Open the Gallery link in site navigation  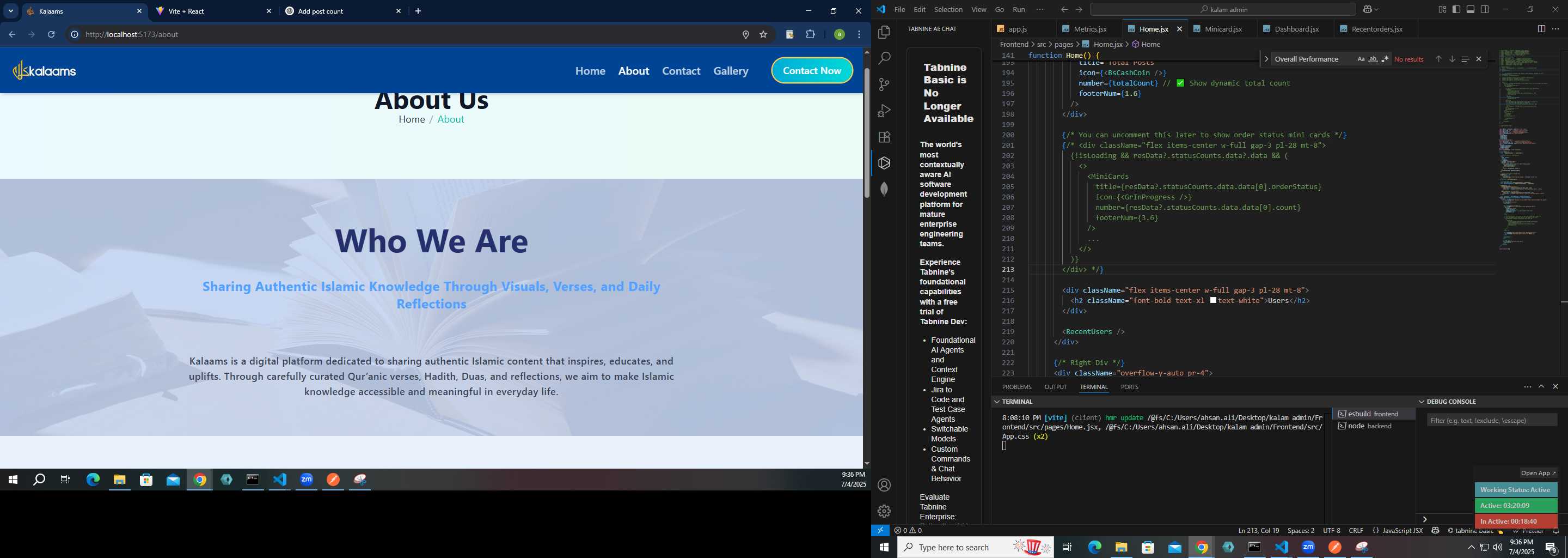(x=731, y=71)
